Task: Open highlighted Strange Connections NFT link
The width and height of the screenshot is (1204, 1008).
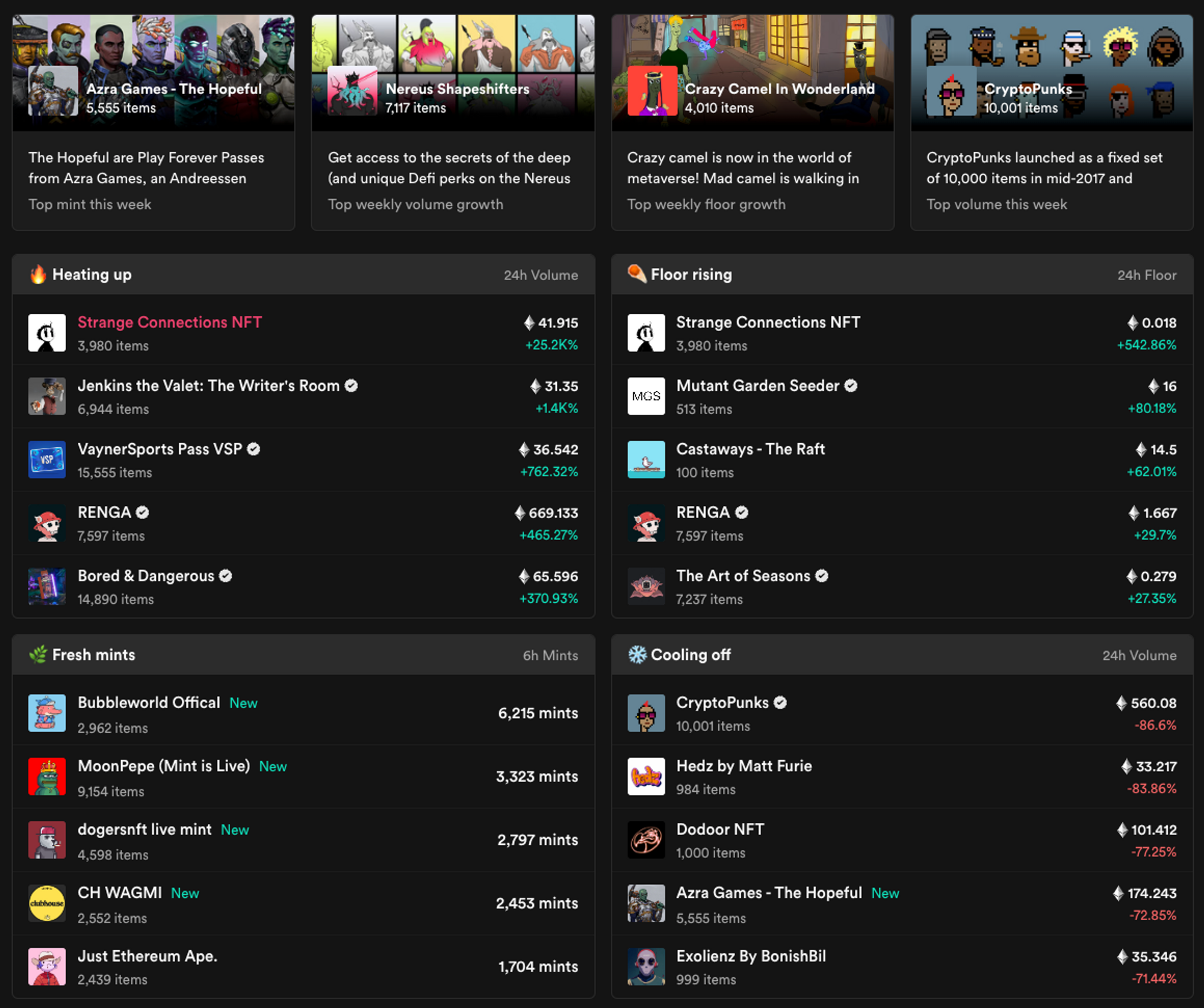Action: pyautogui.click(x=170, y=322)
